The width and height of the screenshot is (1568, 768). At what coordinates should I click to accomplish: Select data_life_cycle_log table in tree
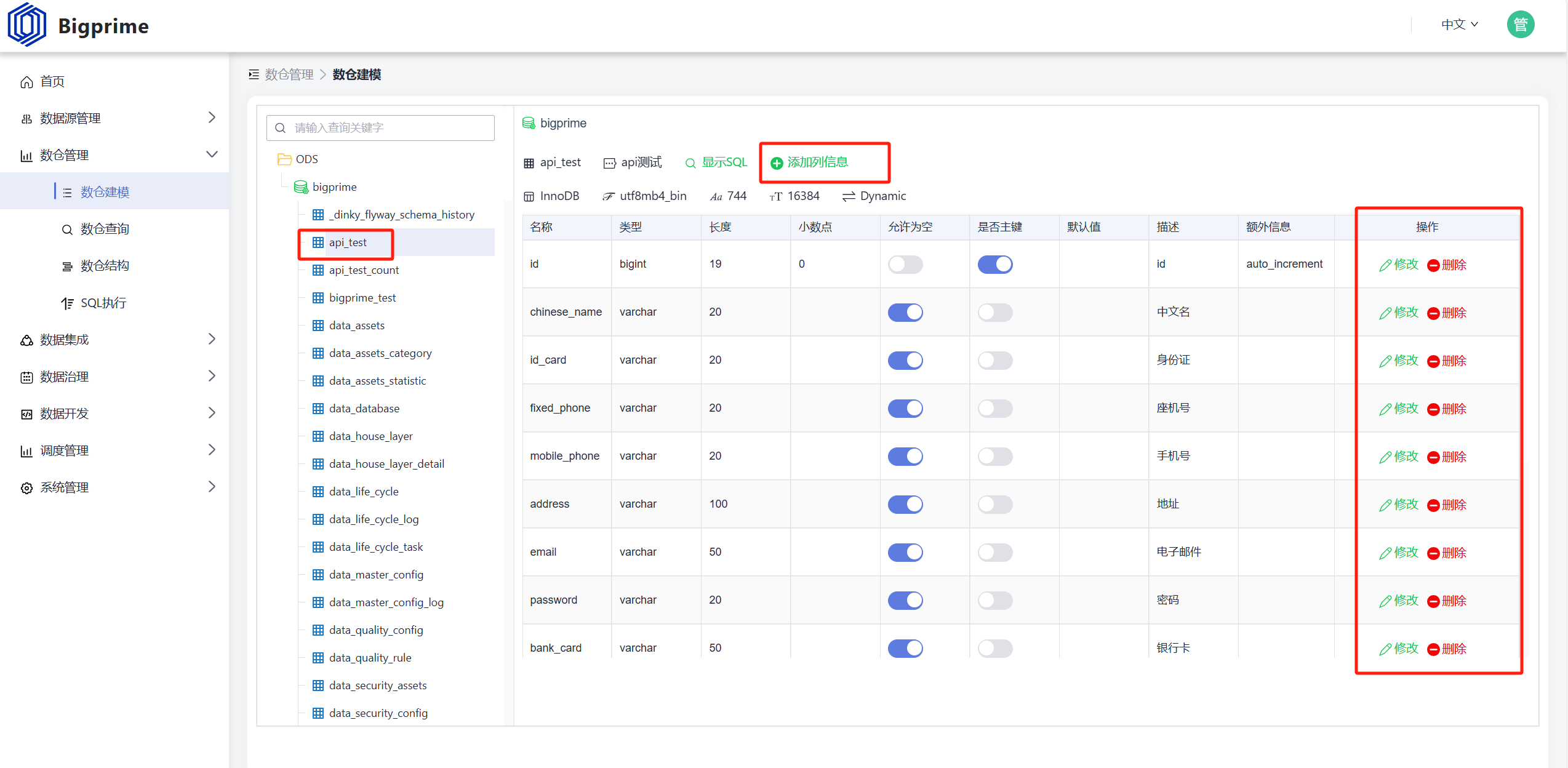point(374,519)
